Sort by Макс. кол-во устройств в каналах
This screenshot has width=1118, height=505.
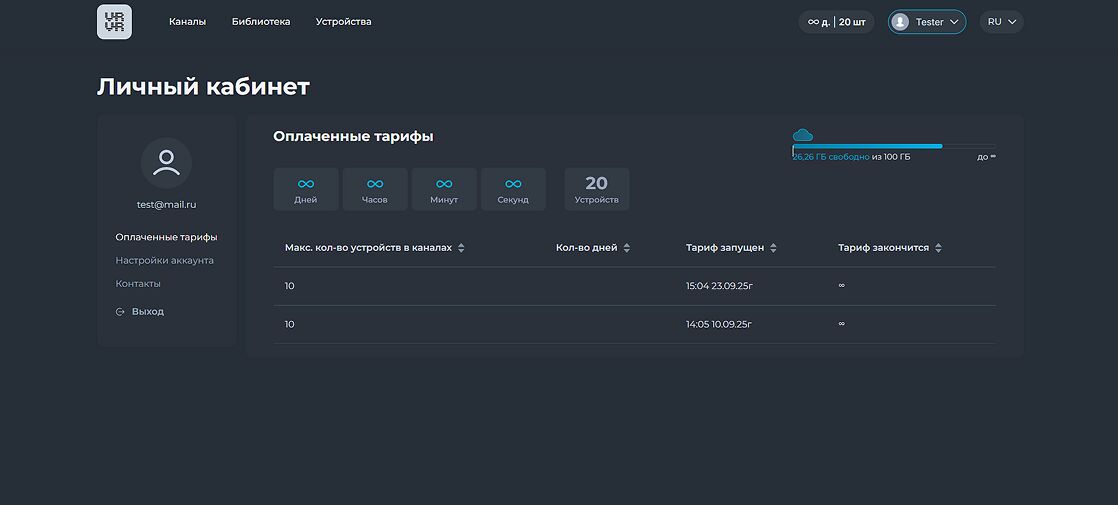point(461,248)
